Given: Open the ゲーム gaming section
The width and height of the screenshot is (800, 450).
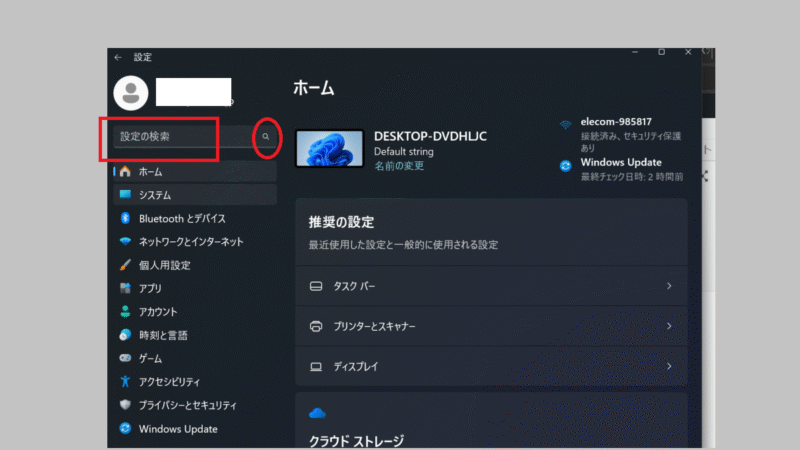Looking at the screenshot, I should (195, 359).
